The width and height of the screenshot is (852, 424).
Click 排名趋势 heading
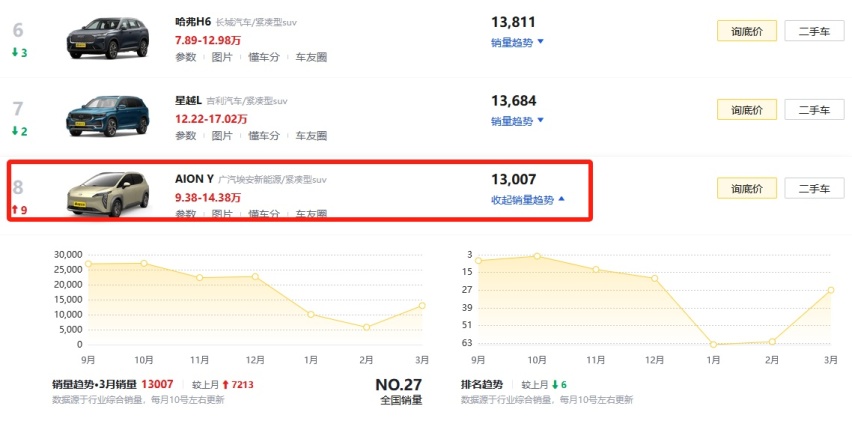pos(482,385)
